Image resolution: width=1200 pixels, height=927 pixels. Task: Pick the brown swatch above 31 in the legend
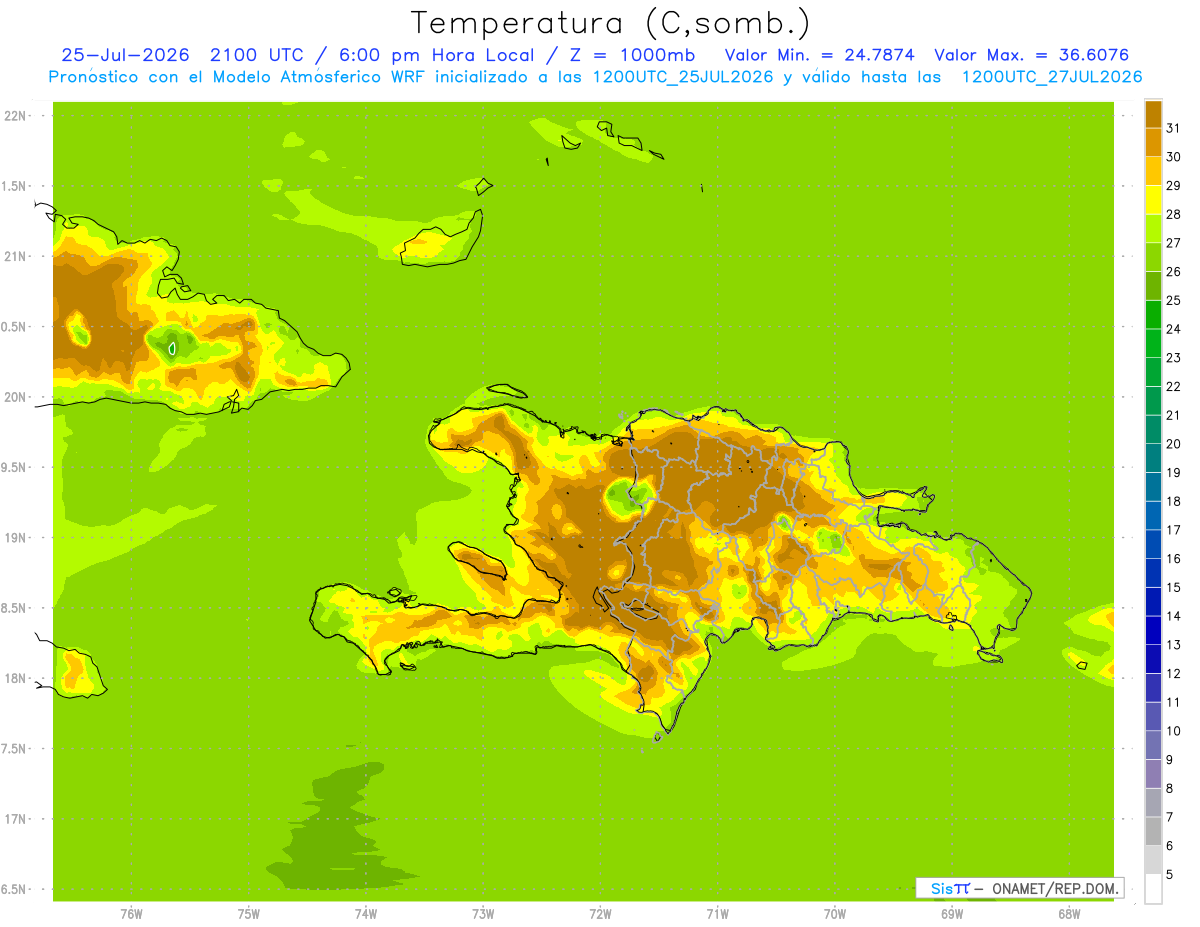(1153, 114)
